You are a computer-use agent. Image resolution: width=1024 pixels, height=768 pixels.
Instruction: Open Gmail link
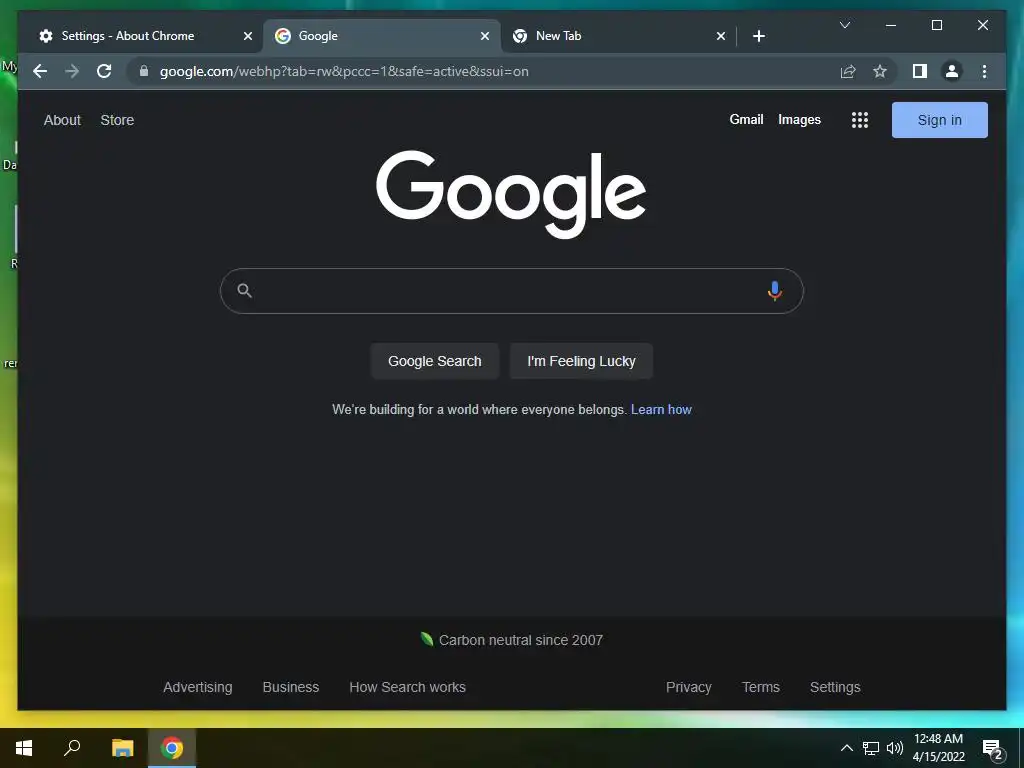pos(746,120)
